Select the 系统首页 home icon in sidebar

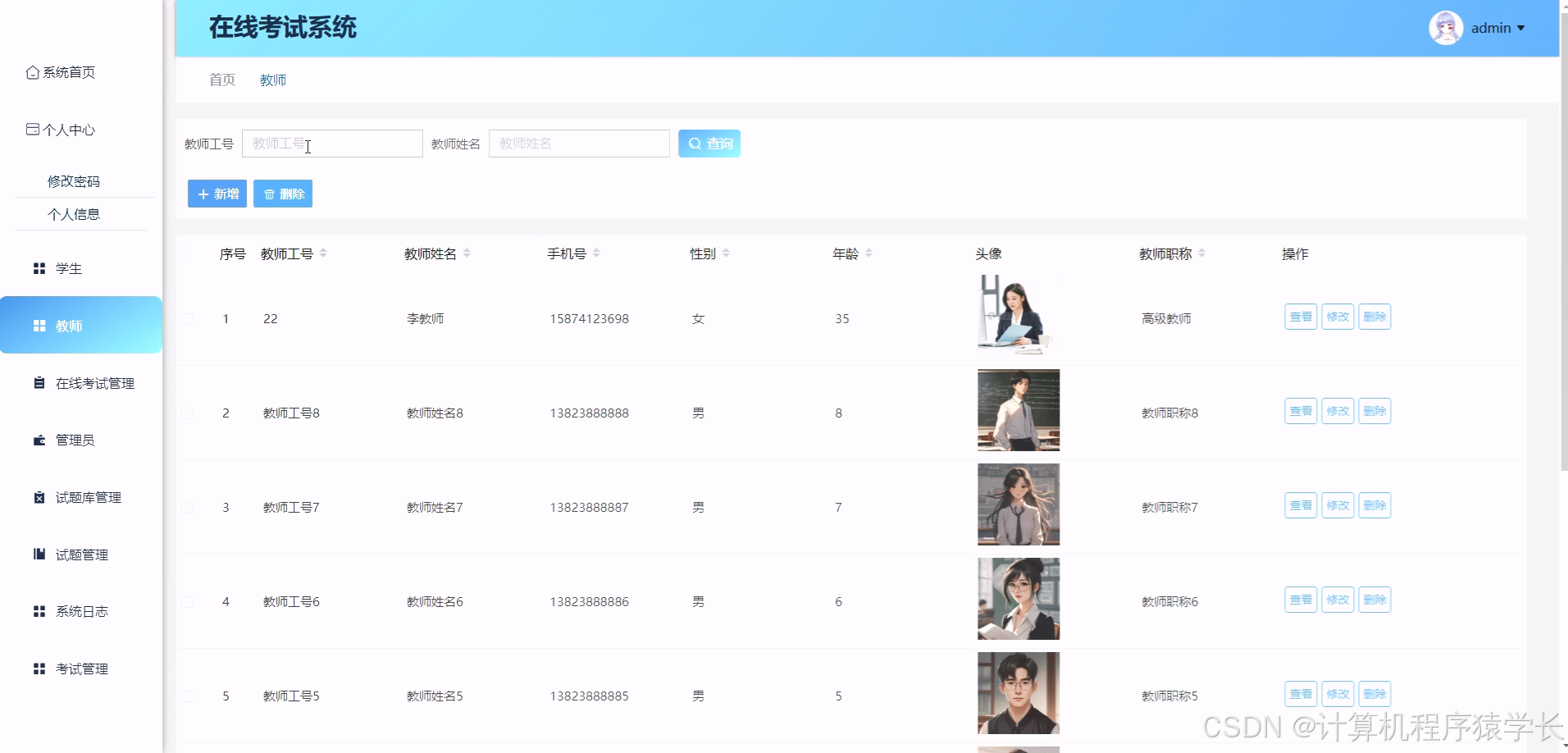(x=33, y=72)
